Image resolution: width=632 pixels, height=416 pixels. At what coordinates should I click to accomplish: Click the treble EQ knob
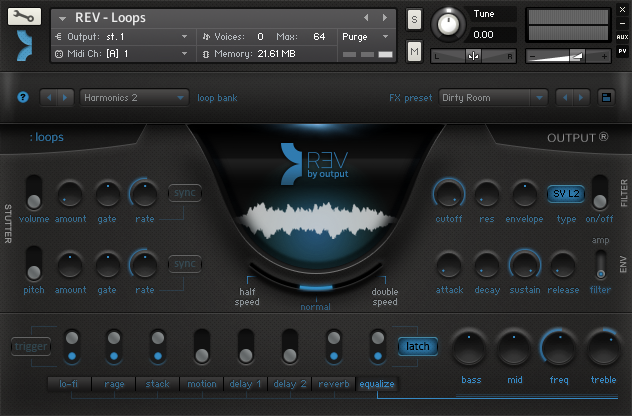coord(603,347)
